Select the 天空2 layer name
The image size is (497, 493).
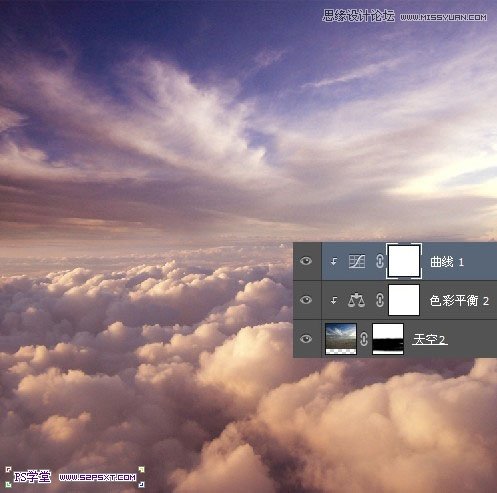[x=430, y=339]
